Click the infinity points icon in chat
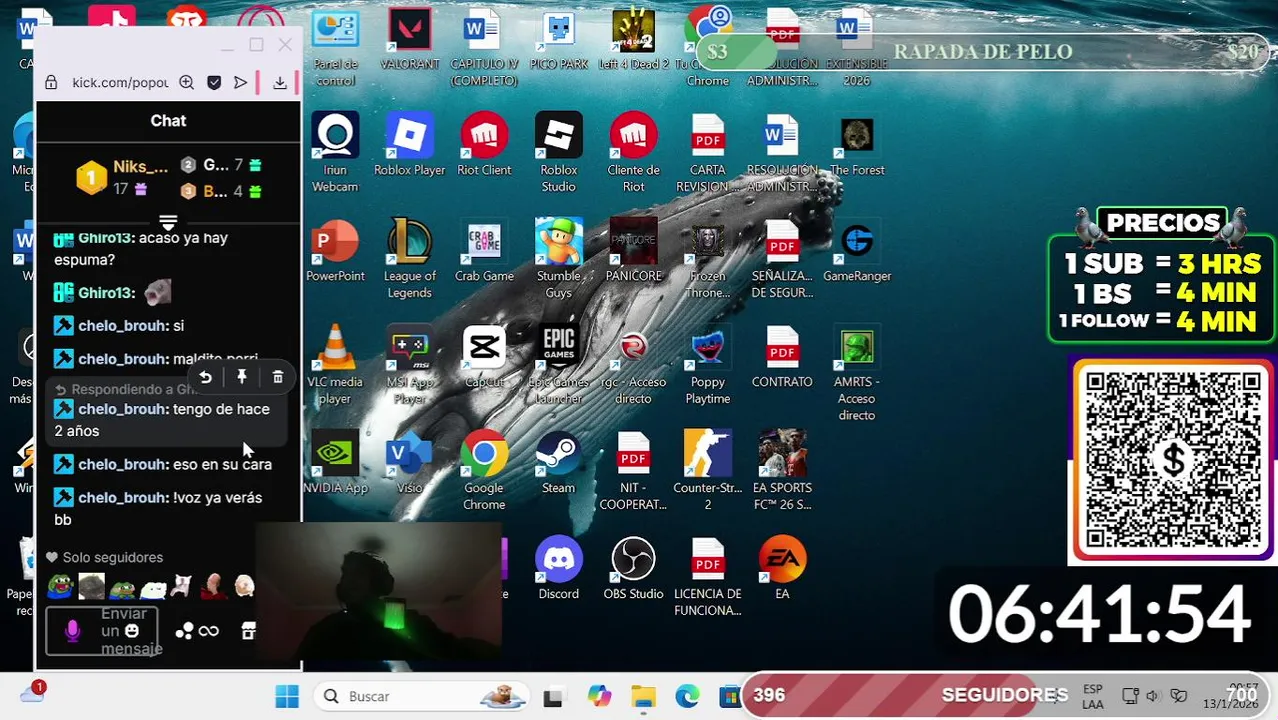This screenshot has height=720, width=1278. 208,631
